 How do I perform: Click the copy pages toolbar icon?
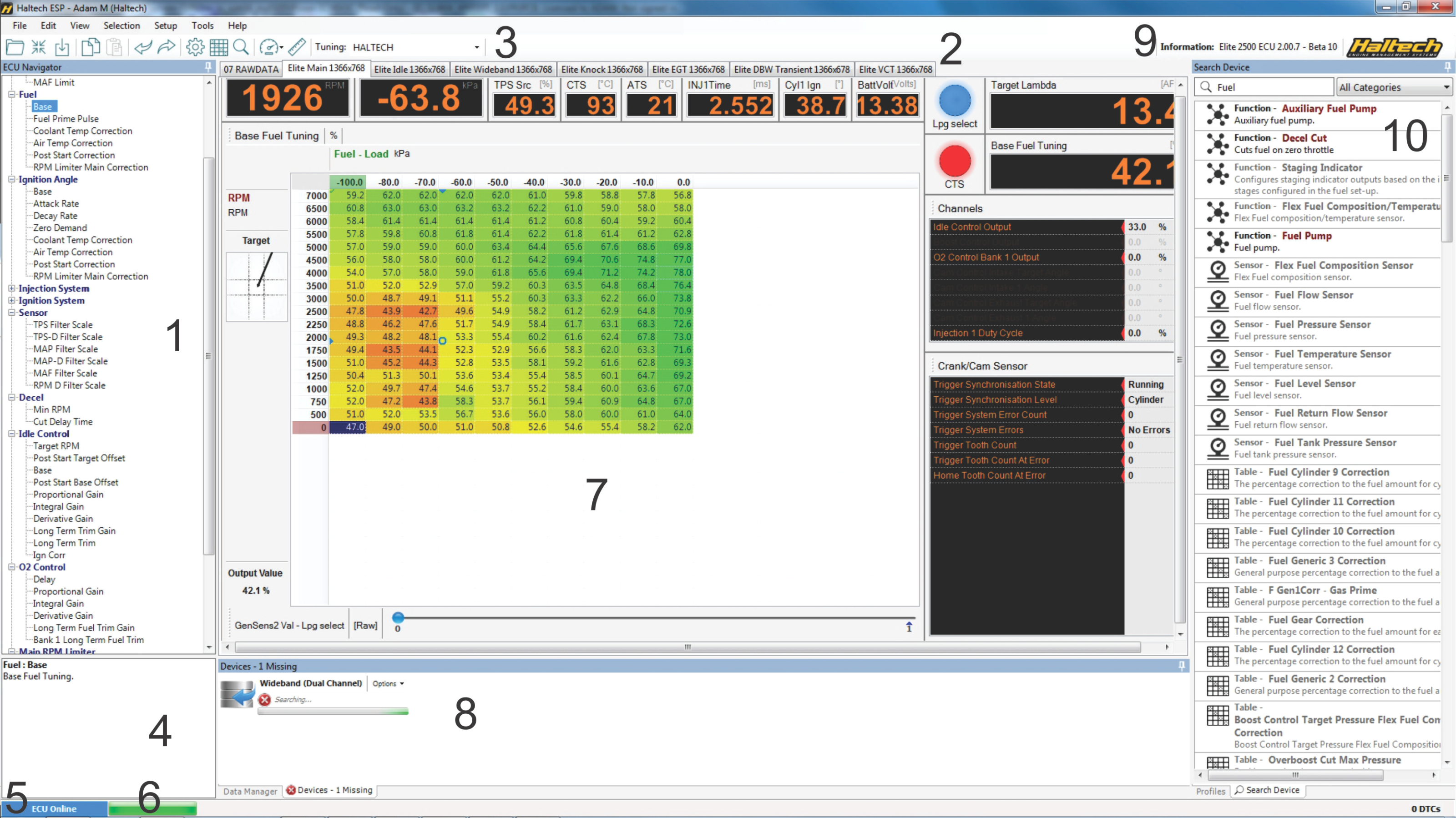tap(91, 47)
